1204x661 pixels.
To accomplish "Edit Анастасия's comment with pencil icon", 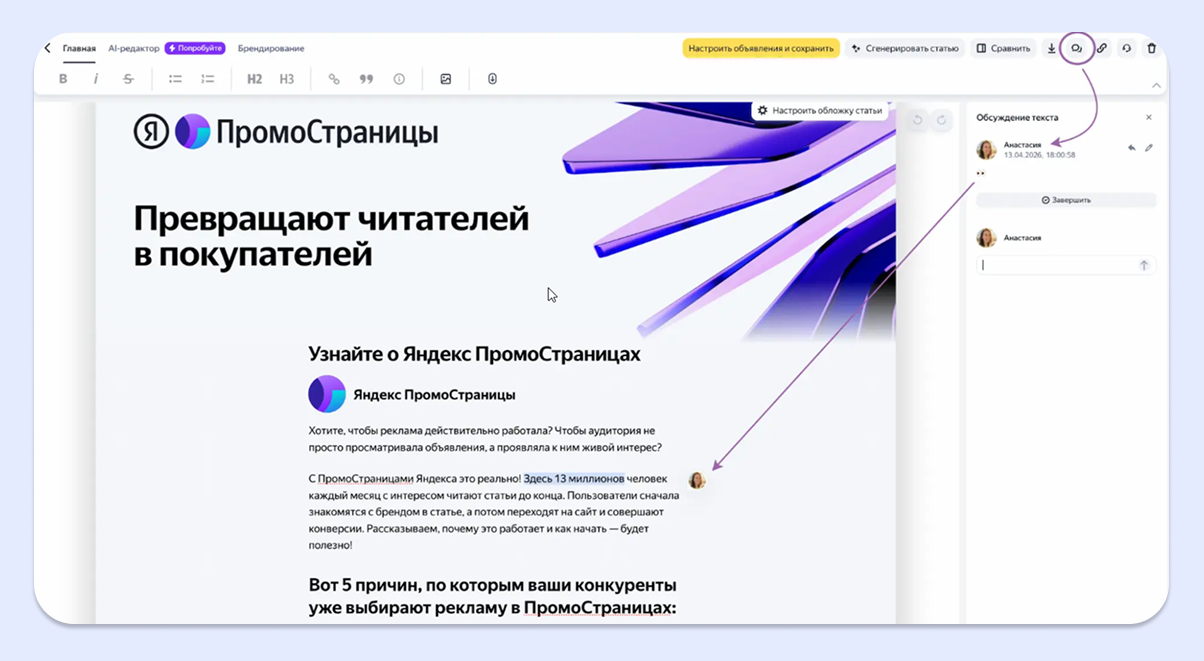I will pos(1148,147).
